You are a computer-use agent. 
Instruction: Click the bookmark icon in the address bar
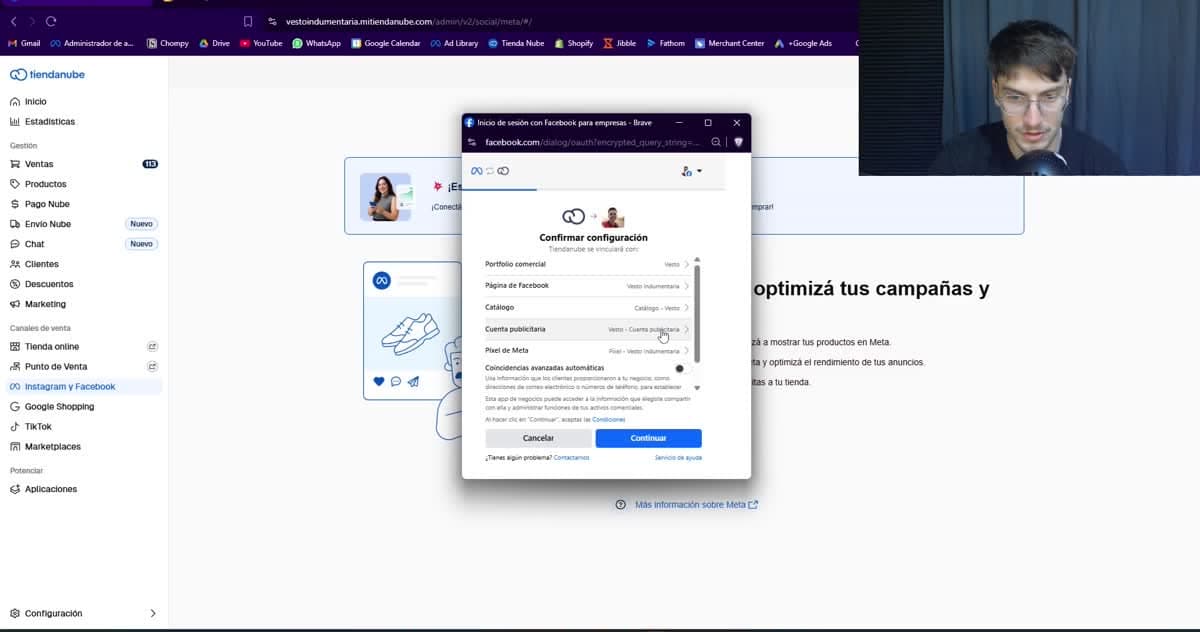coord(248,21)
